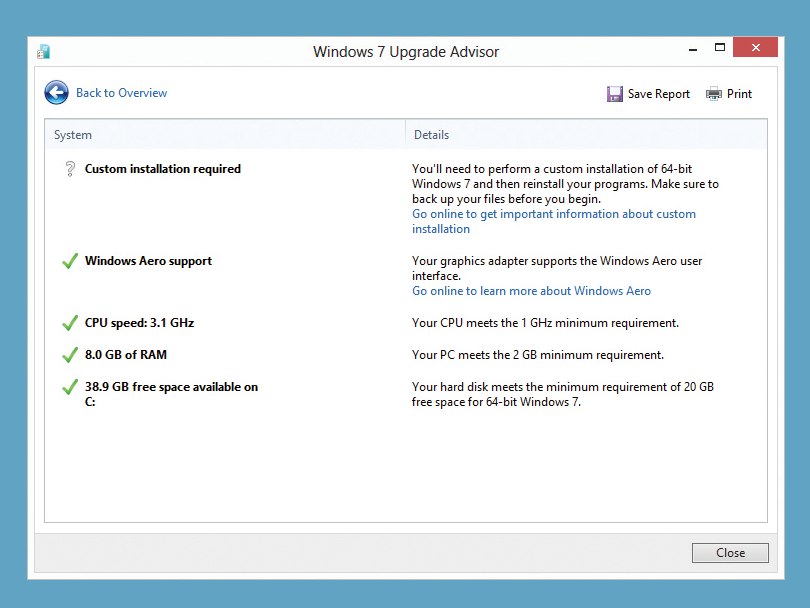Click the Upgrade Advisor title bar icon
This screenshot has width=810, height=608.
click(44, 52)
